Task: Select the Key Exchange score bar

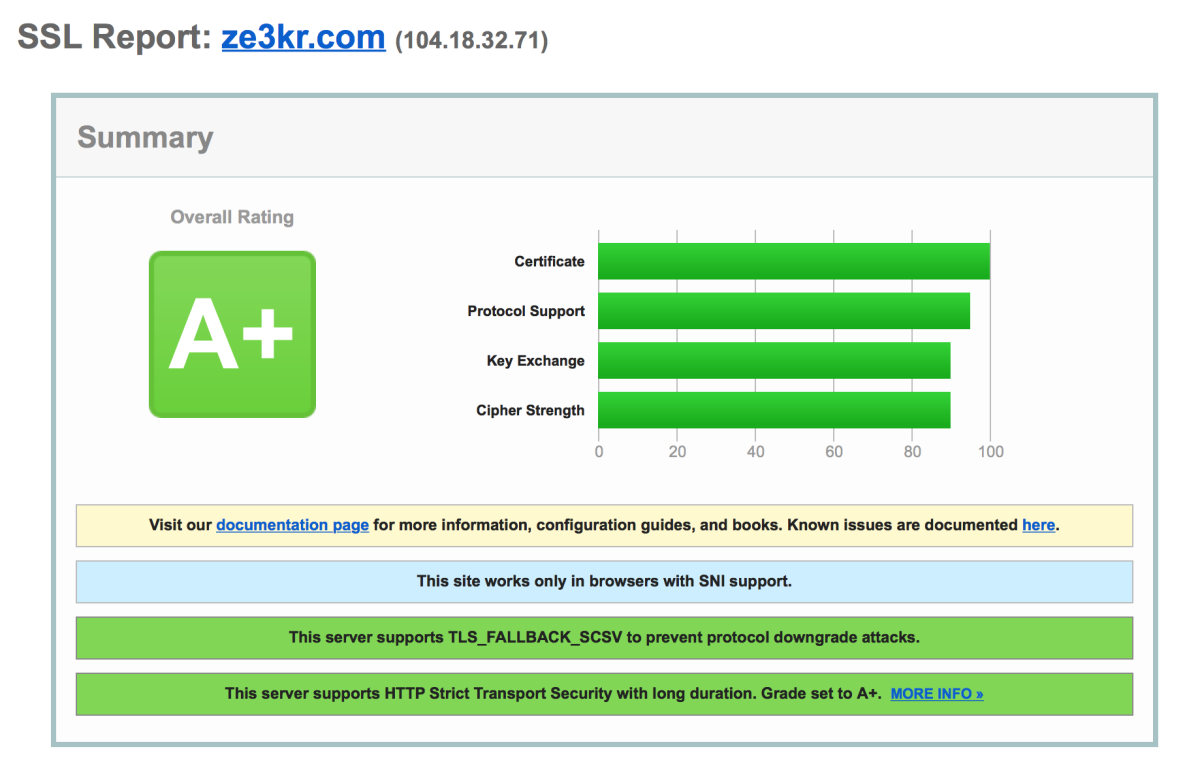Action: point(774,361)
